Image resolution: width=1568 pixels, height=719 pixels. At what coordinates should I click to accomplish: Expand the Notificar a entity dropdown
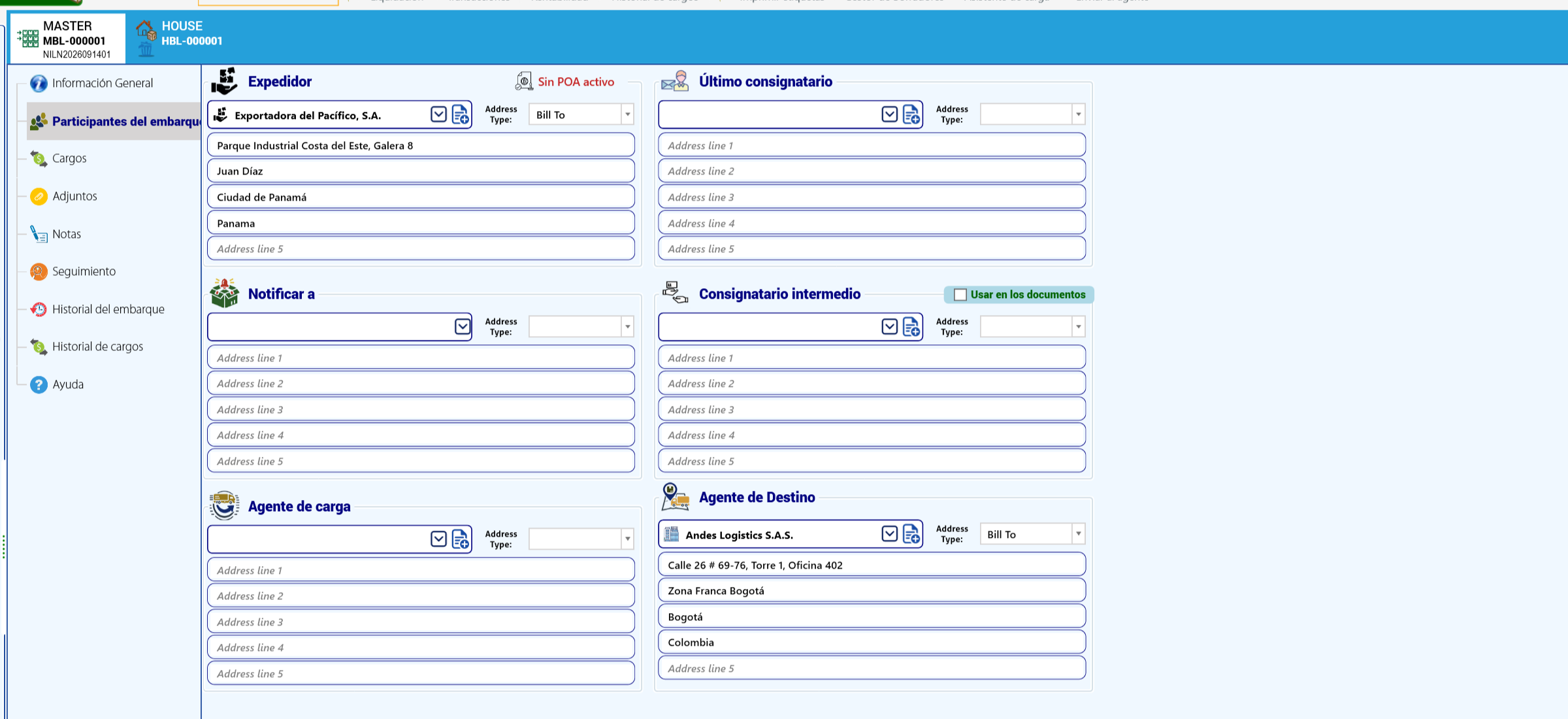[463, 327]
